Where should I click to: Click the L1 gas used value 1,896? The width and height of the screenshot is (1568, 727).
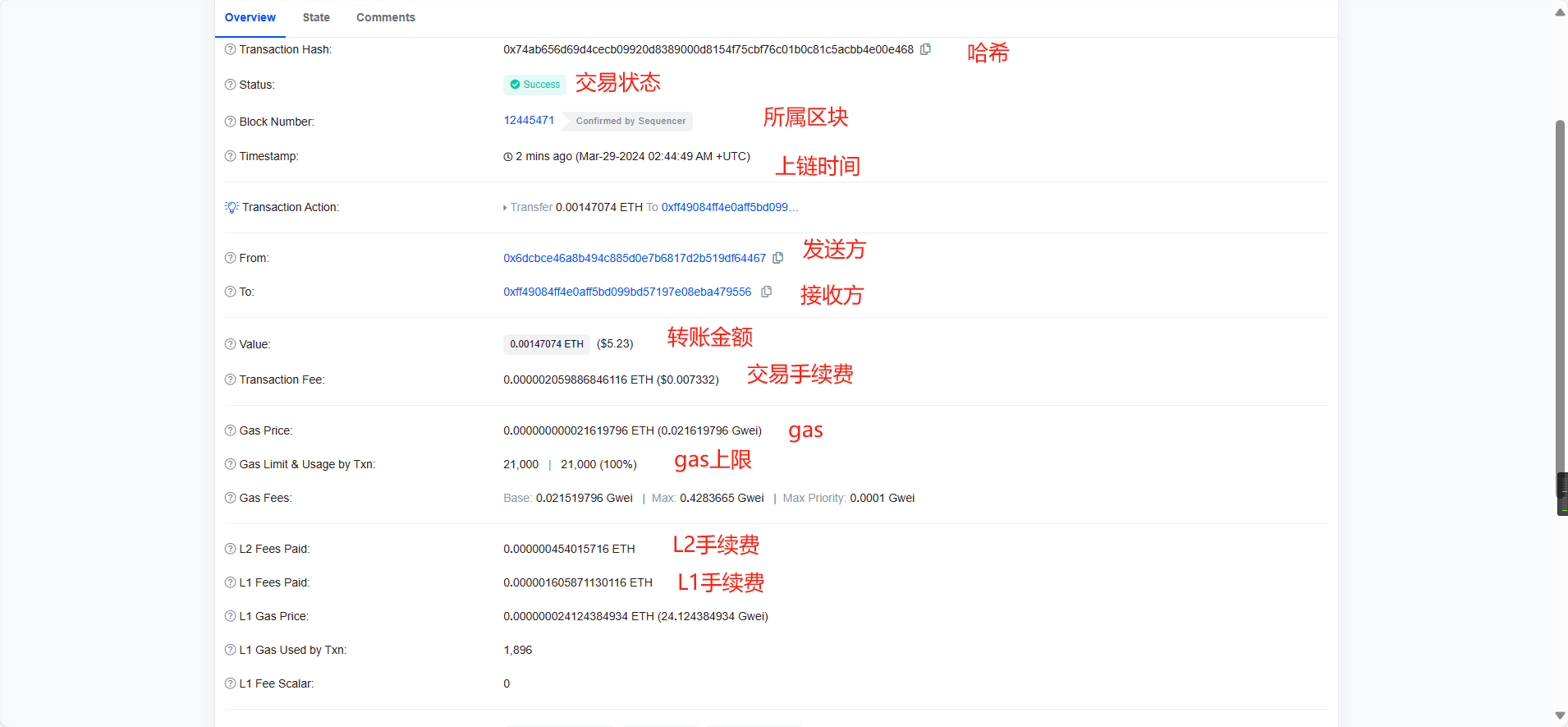click(x=517, y=650)
